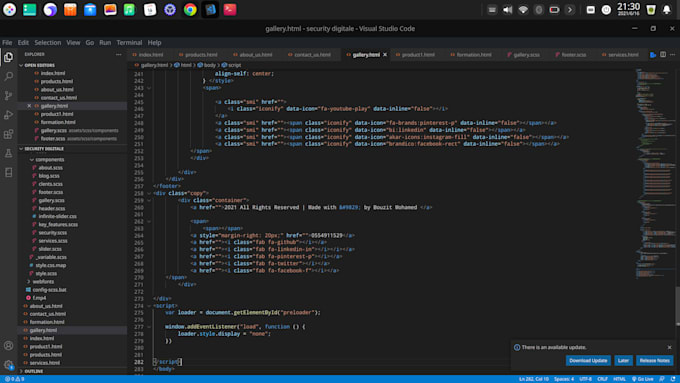
Task: Open Explorer more actions ellipsis
Action: (118, 55)
